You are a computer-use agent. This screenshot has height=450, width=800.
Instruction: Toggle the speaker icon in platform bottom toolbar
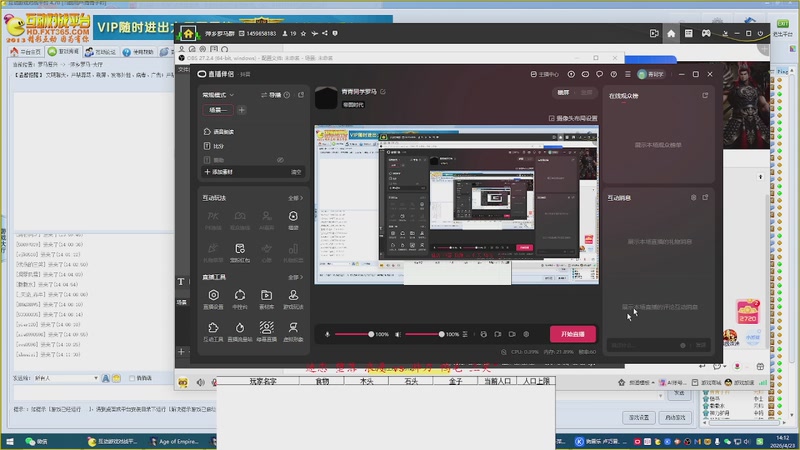pos(201,382)
